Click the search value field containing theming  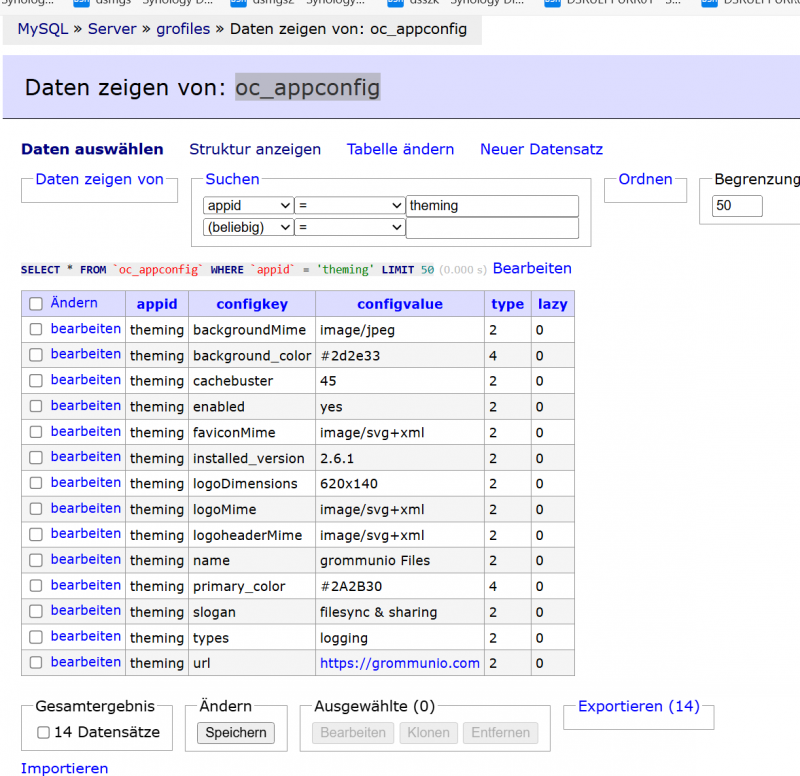[492, 206]
